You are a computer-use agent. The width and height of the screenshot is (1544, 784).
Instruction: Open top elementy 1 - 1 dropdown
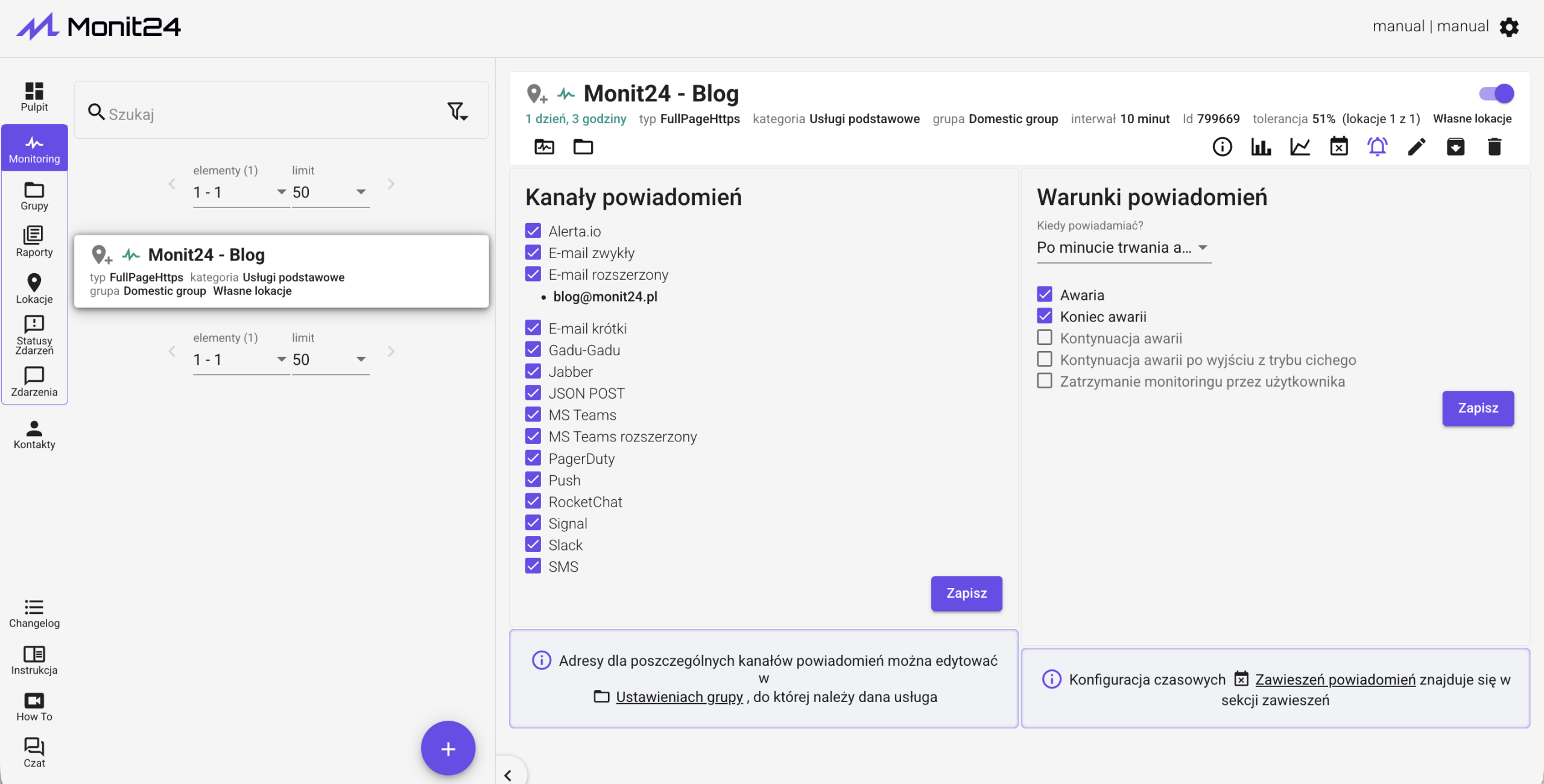[x=241, y=192]
